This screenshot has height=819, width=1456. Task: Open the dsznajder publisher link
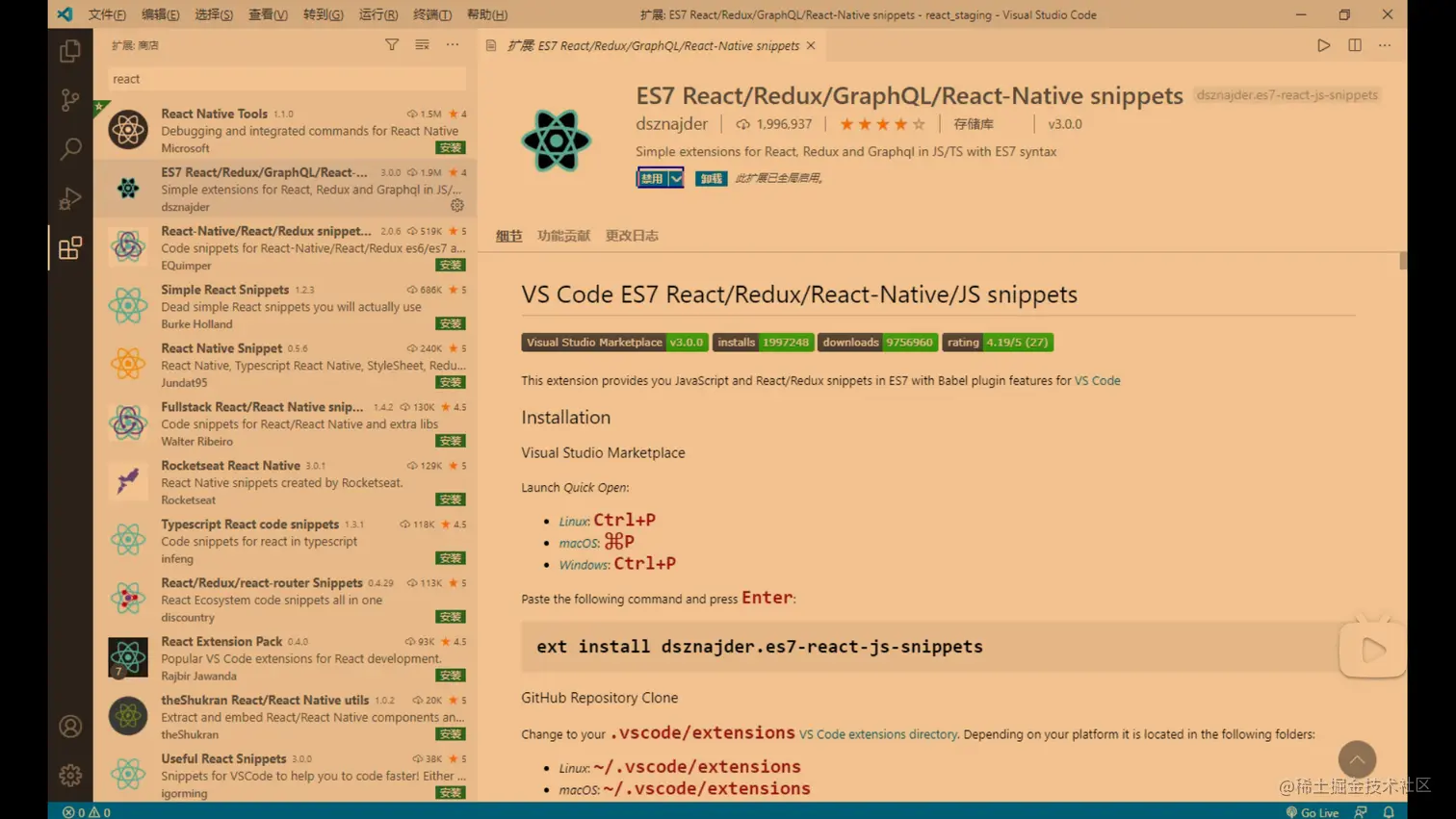[x=671, y=124]
